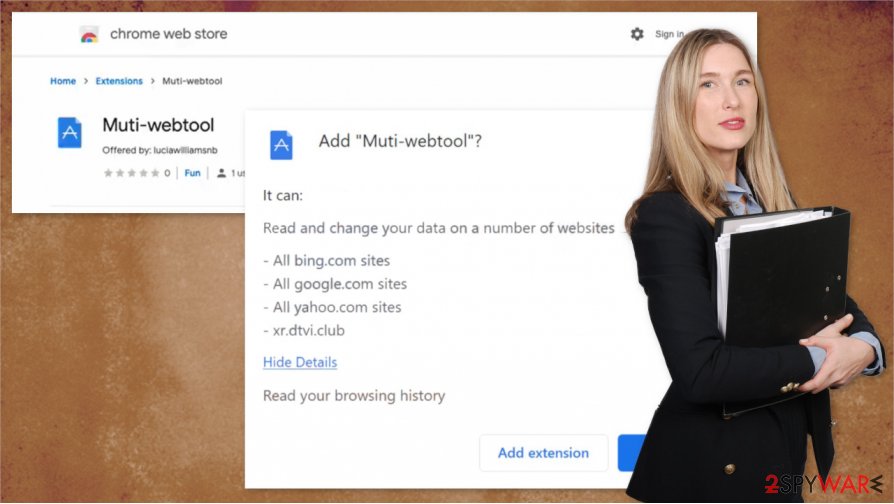Go to Home breadcrumb
The width and height of the screenshot is (894, 504).
63,81
